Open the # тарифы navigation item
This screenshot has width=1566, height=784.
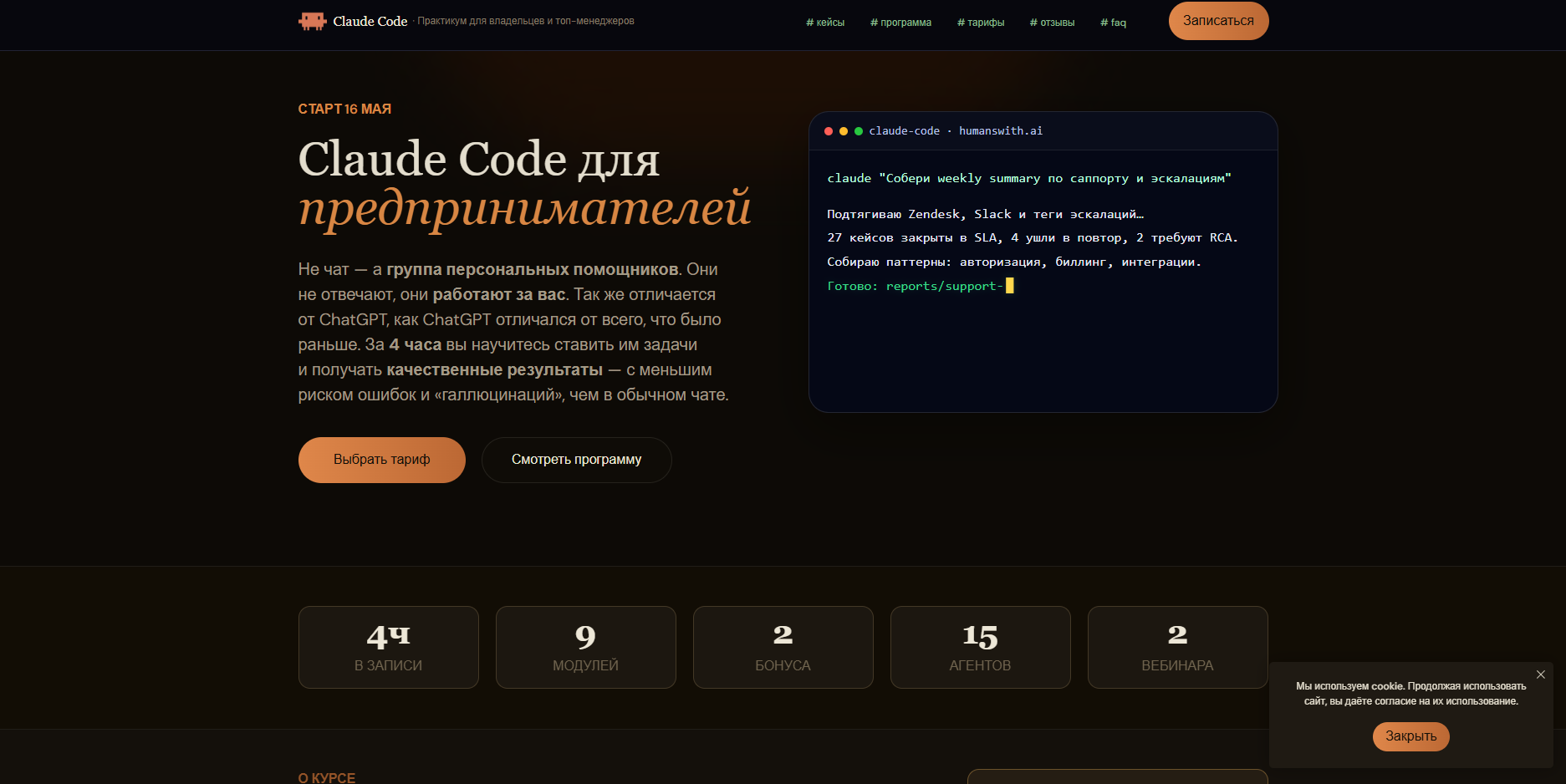coord(981,23)
